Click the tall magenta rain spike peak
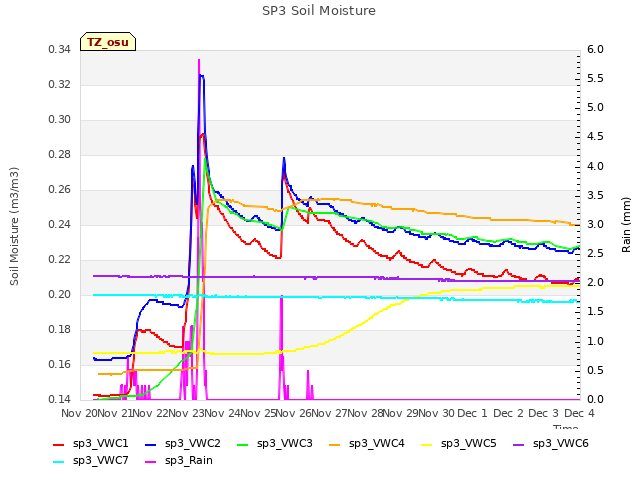This screenshot has height=480, width=640. pyautogui.click(x=199, y=60)
